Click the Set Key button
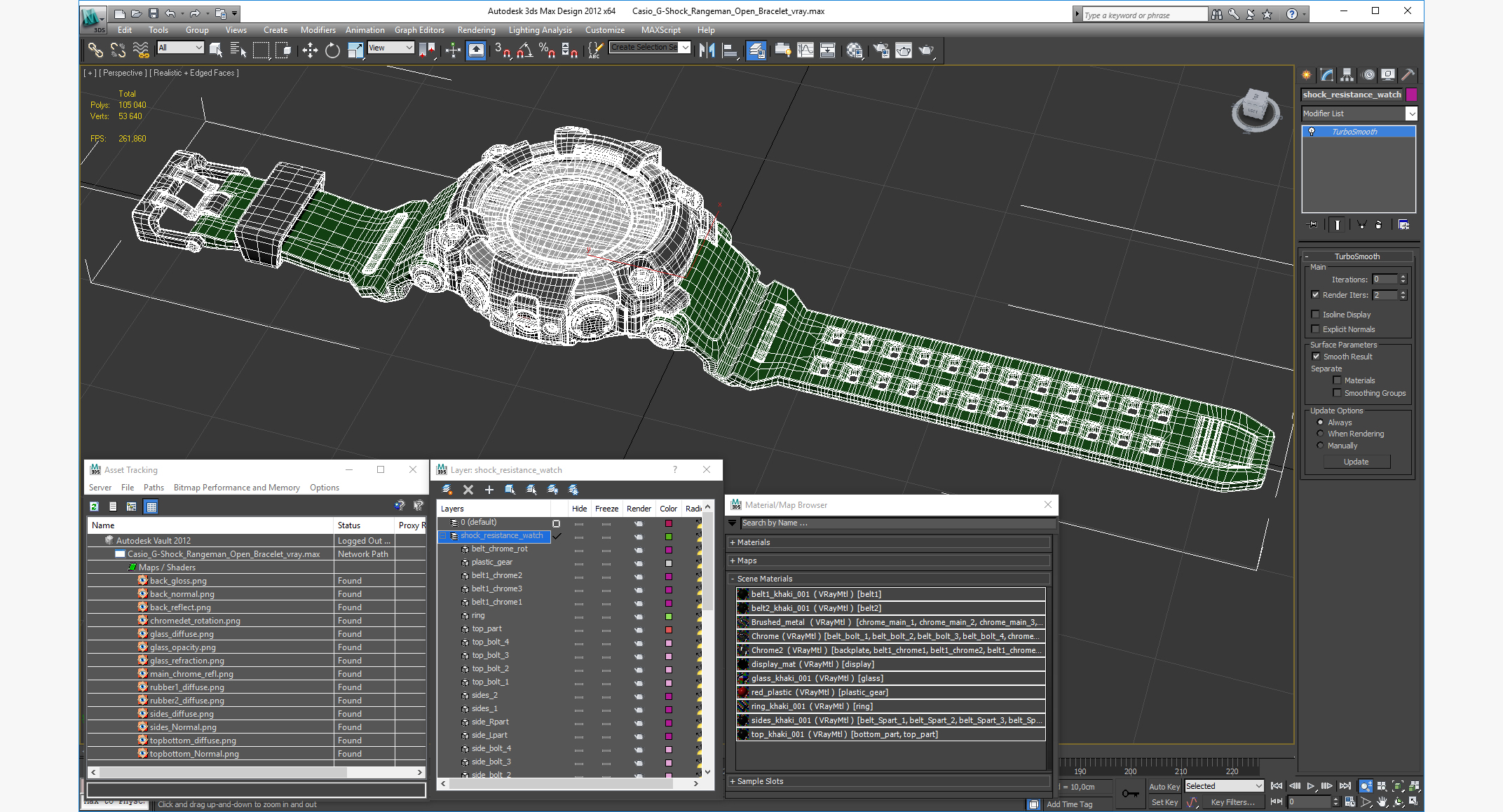The height and width of the screenshot is (812, 1503). pos(1164,802)
